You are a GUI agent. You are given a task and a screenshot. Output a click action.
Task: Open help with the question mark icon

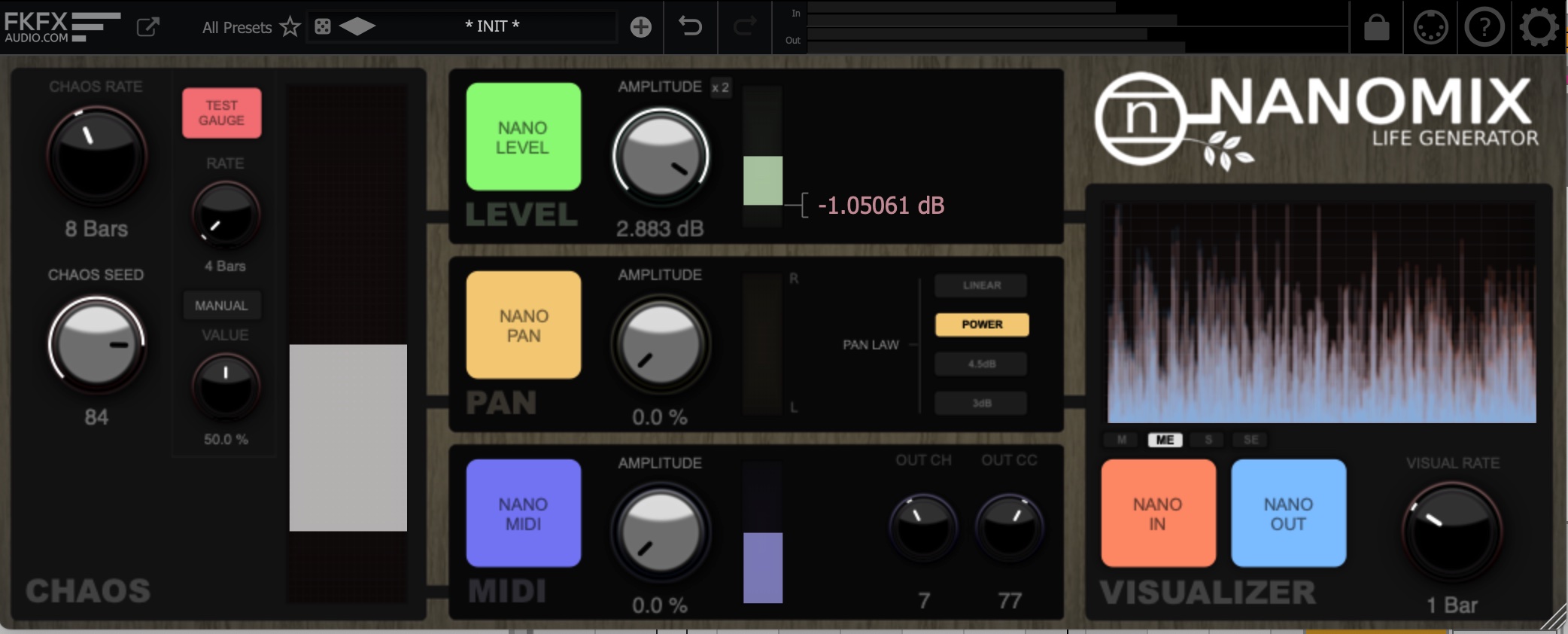pos(1484,28)
